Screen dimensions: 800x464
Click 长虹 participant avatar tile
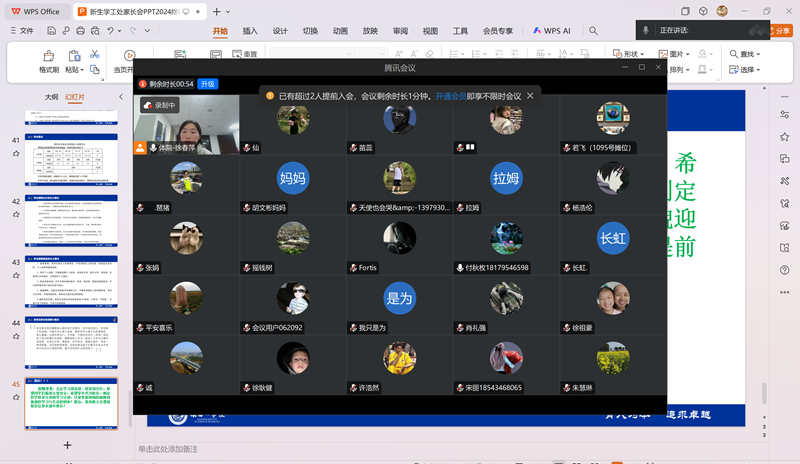pyautogui.click(x=613, y=238)
